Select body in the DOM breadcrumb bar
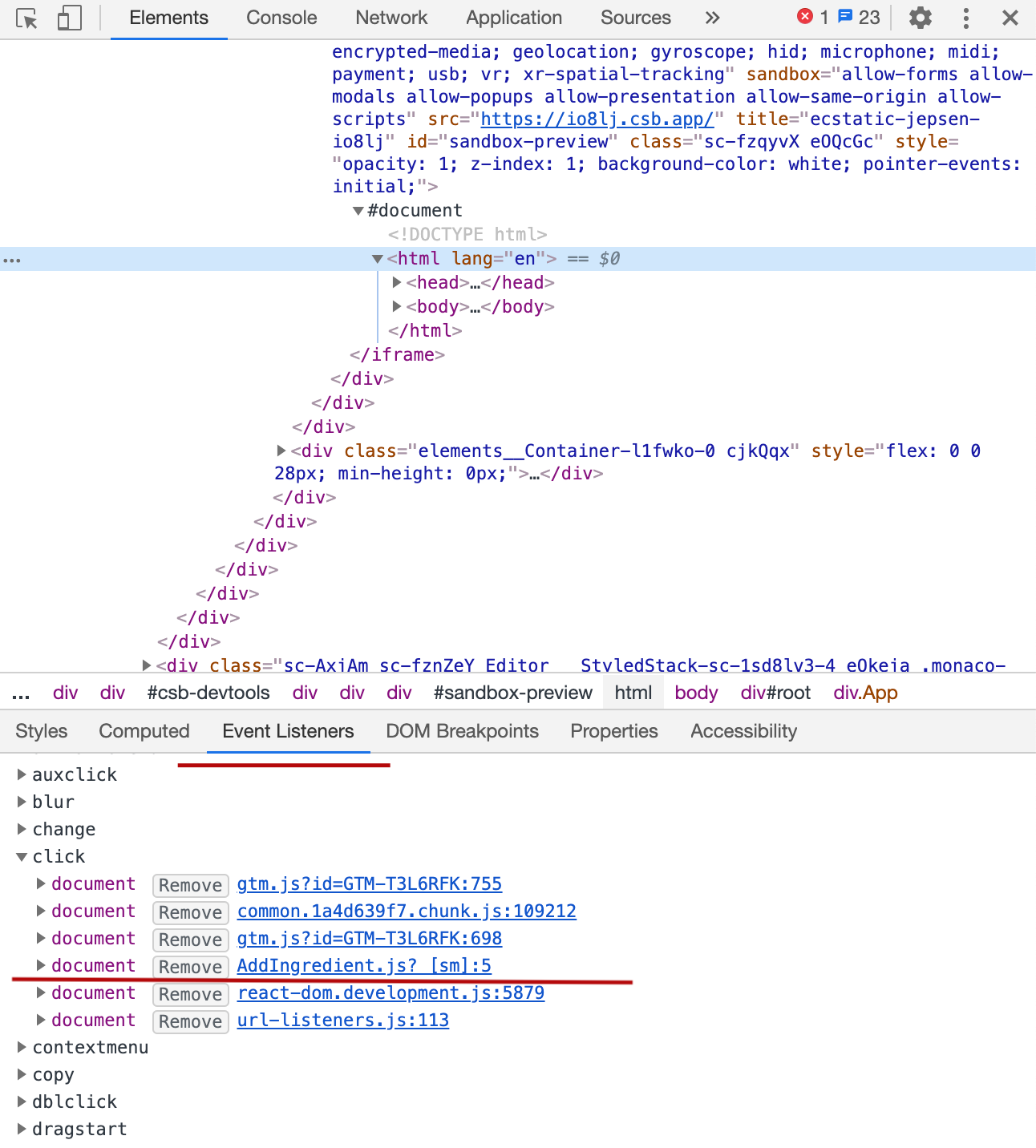Image resolution: width=1036 pixels, height=1148 pixels. click(x=695, y=693)
